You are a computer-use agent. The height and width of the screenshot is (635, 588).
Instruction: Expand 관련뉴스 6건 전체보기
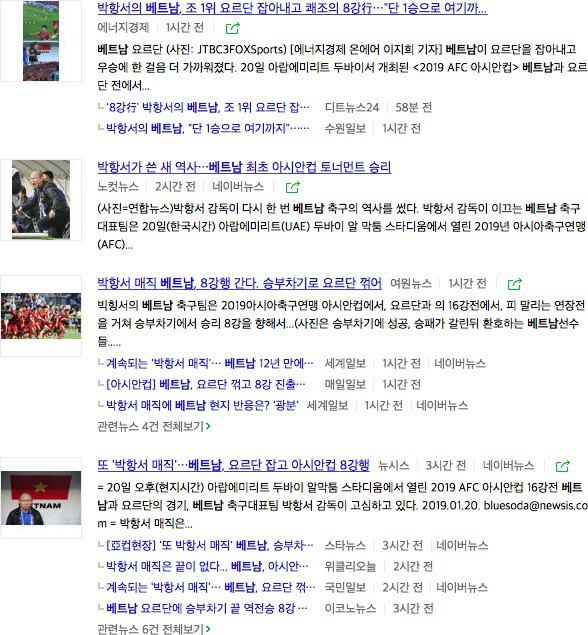point(154,629)
